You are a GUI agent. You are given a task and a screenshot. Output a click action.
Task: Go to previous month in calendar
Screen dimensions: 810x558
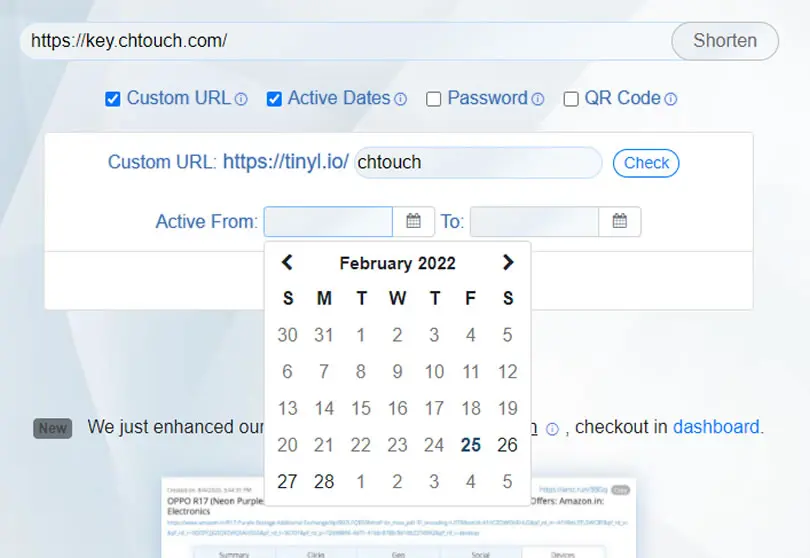coord(287,262)
